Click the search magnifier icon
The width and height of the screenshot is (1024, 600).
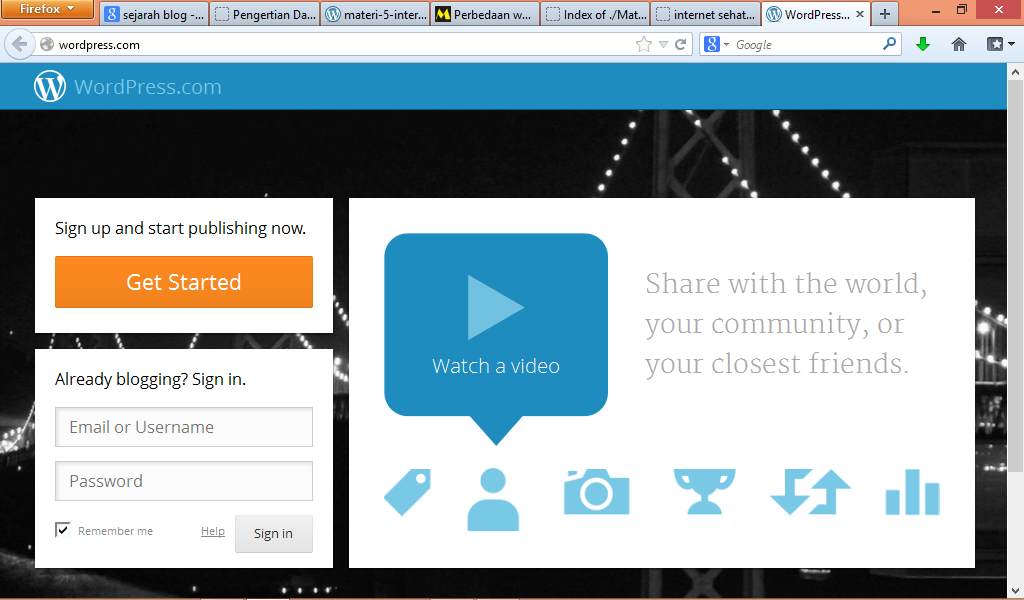point(889,44)
